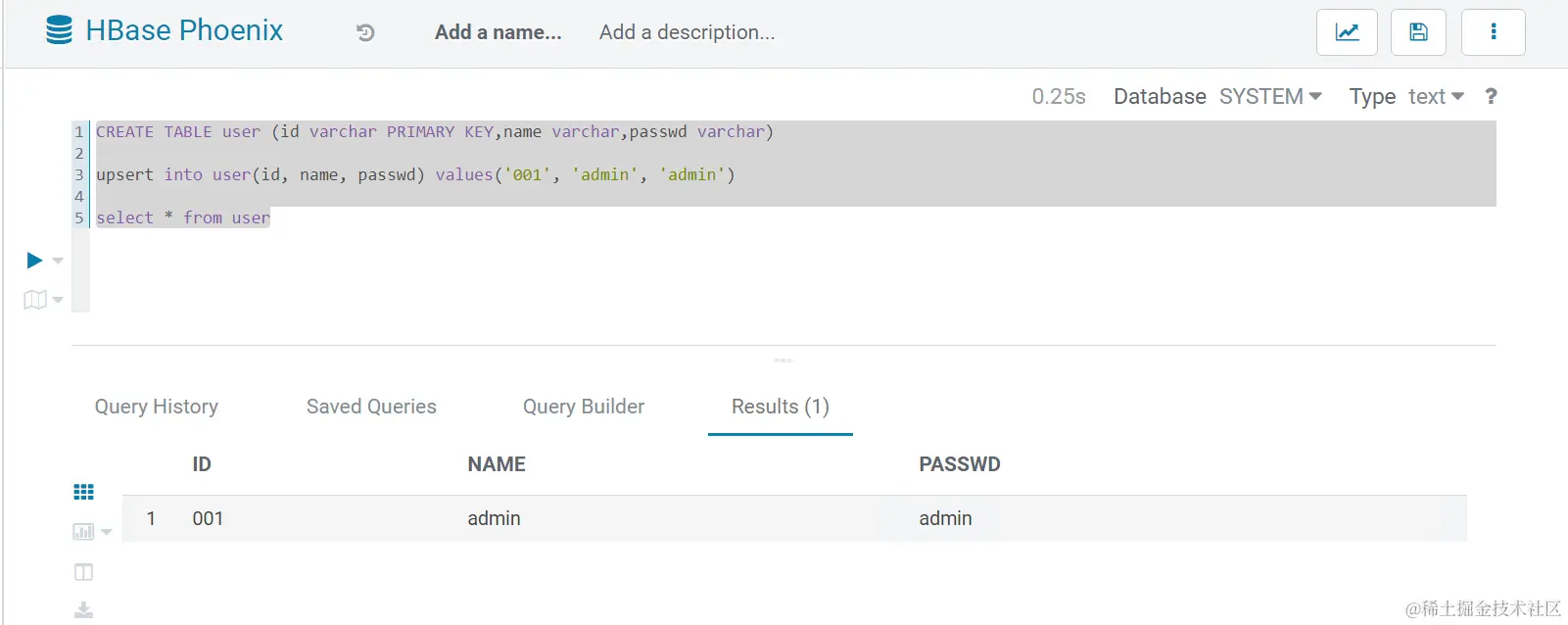Click the book-shaped explain icon

click(x=35, y=300)
